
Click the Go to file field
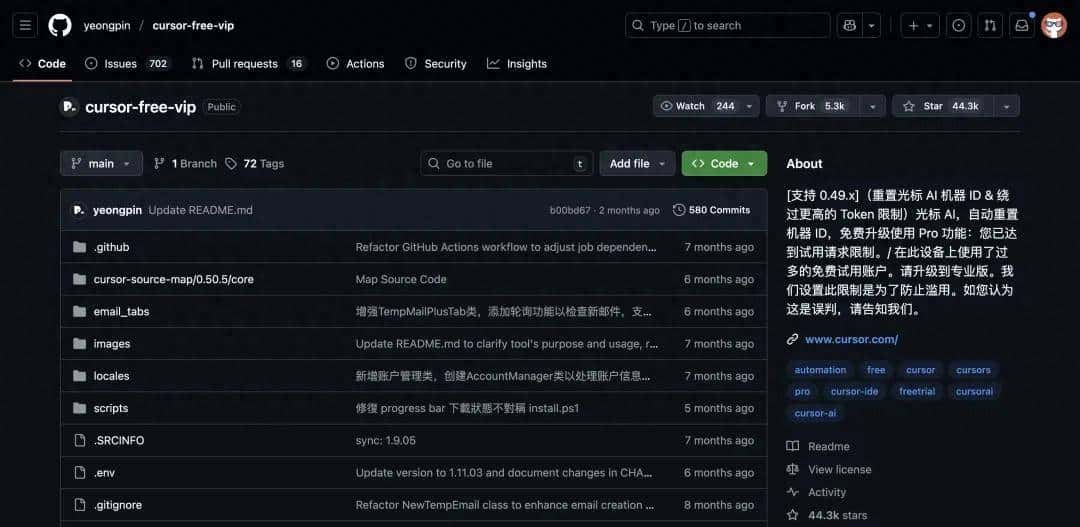506,163
